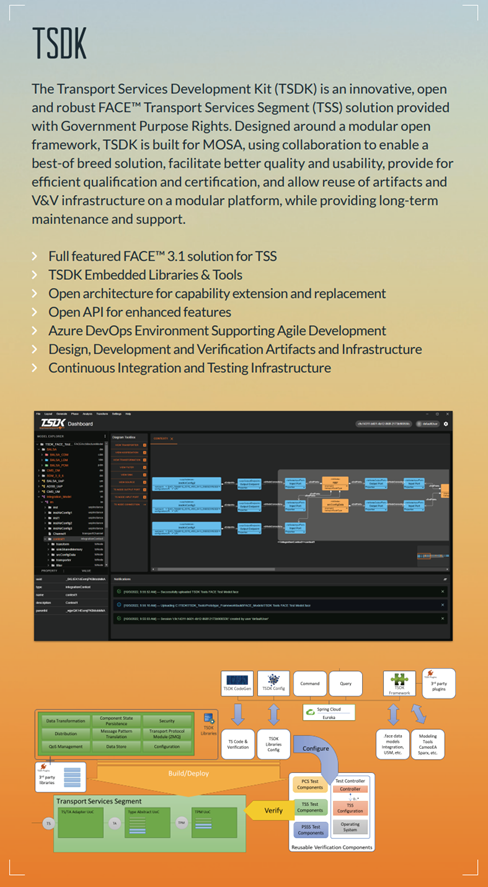The width and height of the screenshot is (488, 887).
Task: Click the diagram minimap preview
Action: tap(434, 556)
